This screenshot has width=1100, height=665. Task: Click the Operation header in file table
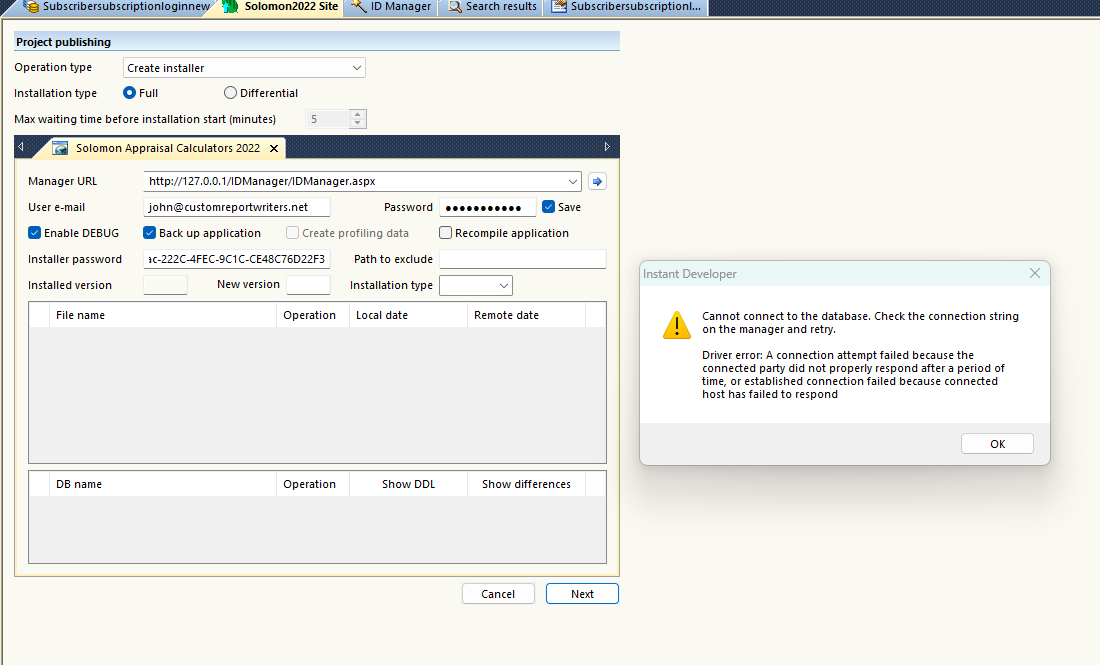[x=313, y=315]
